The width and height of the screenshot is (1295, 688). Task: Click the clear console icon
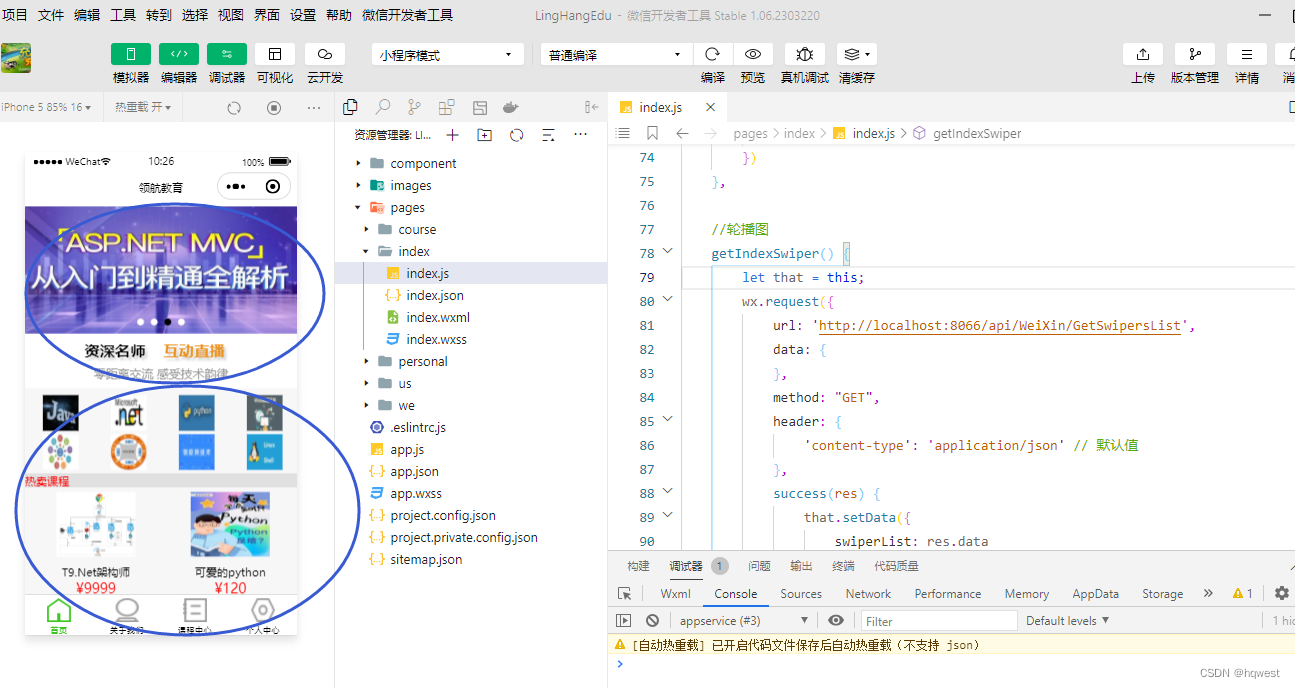[652, 621]
